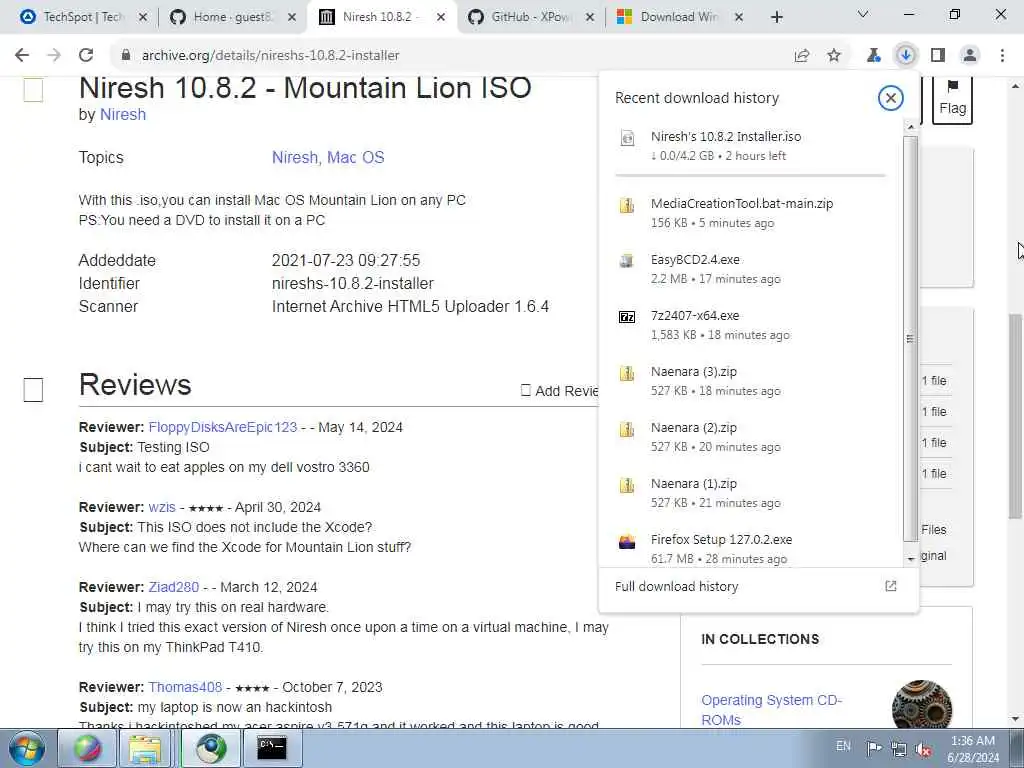This screenshot has height=768, width=1024.
Task: Close the Download Win tab
Action: (x=739, y=17)
